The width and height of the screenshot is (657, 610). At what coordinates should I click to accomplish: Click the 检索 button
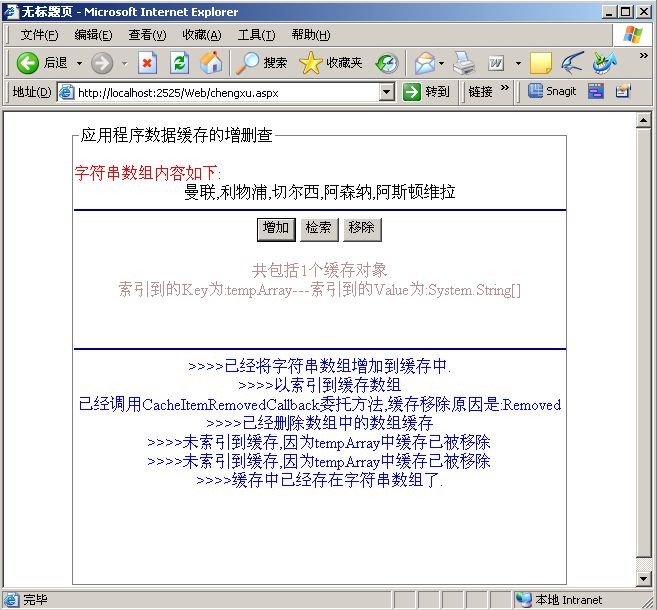click(319, 229)
